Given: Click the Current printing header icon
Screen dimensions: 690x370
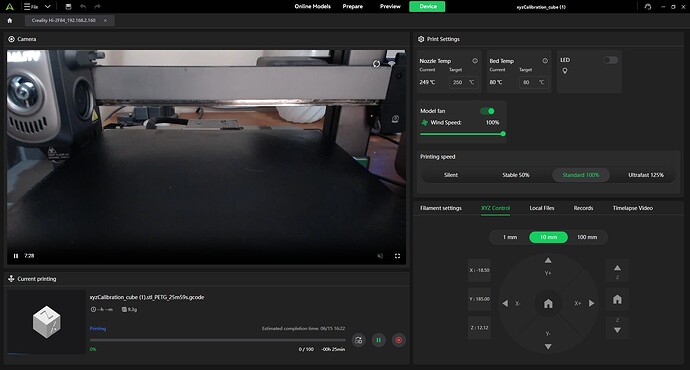Looking at the screenshot, I should click(11, 278).
